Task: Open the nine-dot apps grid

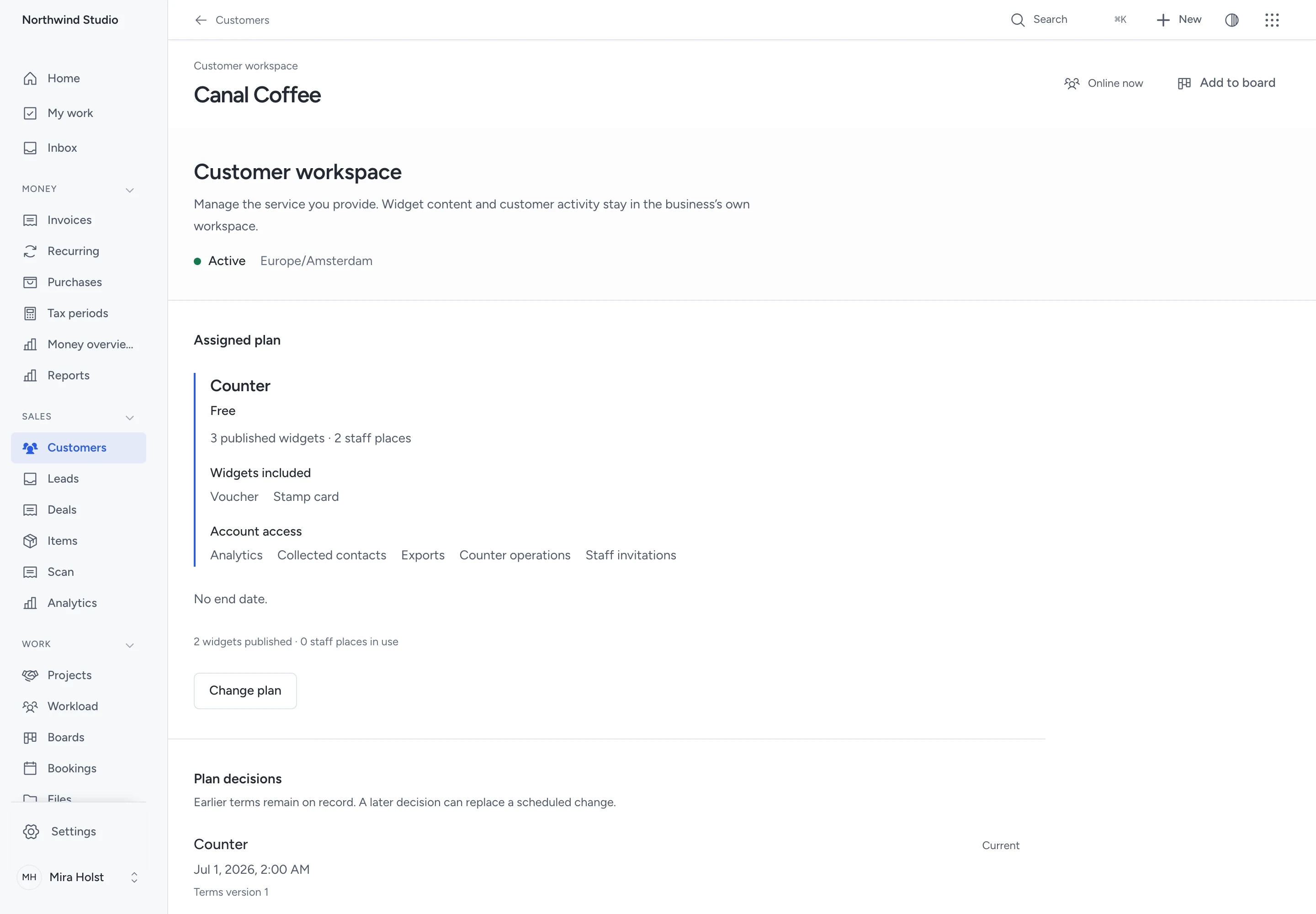Action: pos(1271,20)
